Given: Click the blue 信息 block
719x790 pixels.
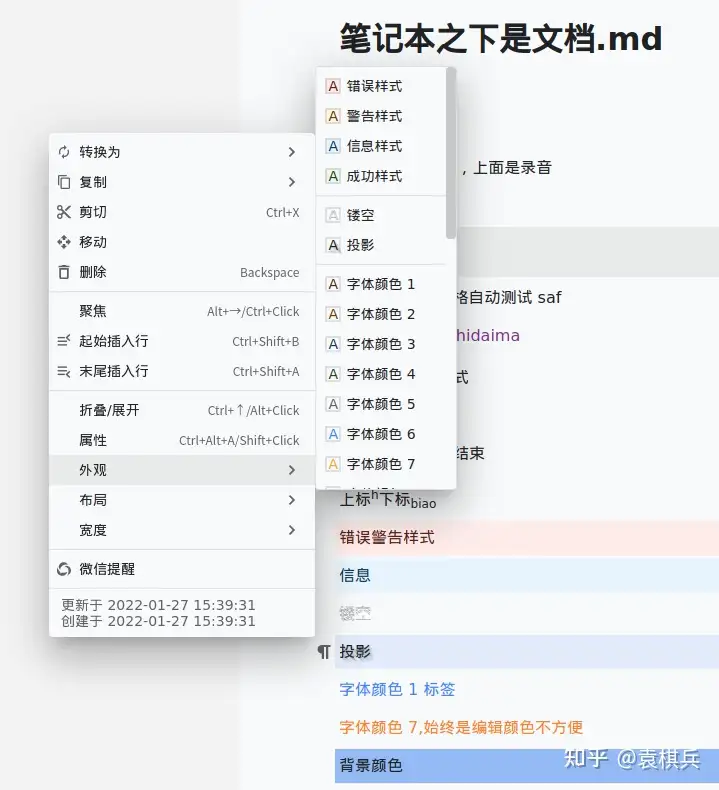Looking at the screenshot, I should pos(527,575).
